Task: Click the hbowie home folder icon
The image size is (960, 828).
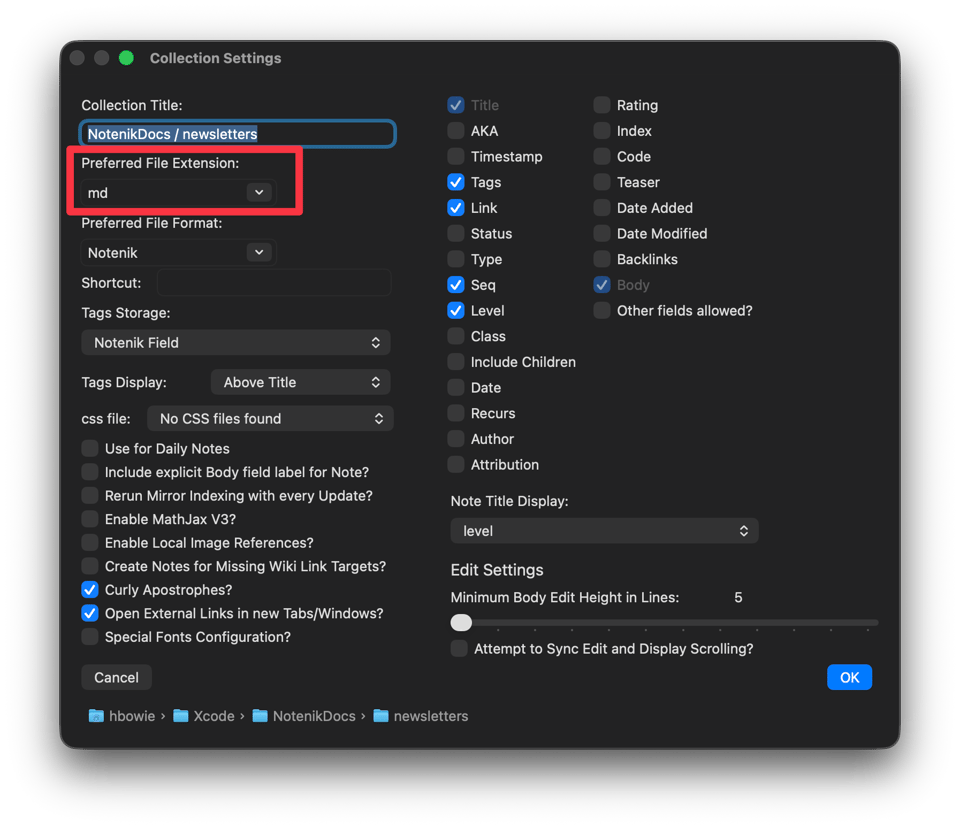Action: pyautogui.click(x=96, y=715)
